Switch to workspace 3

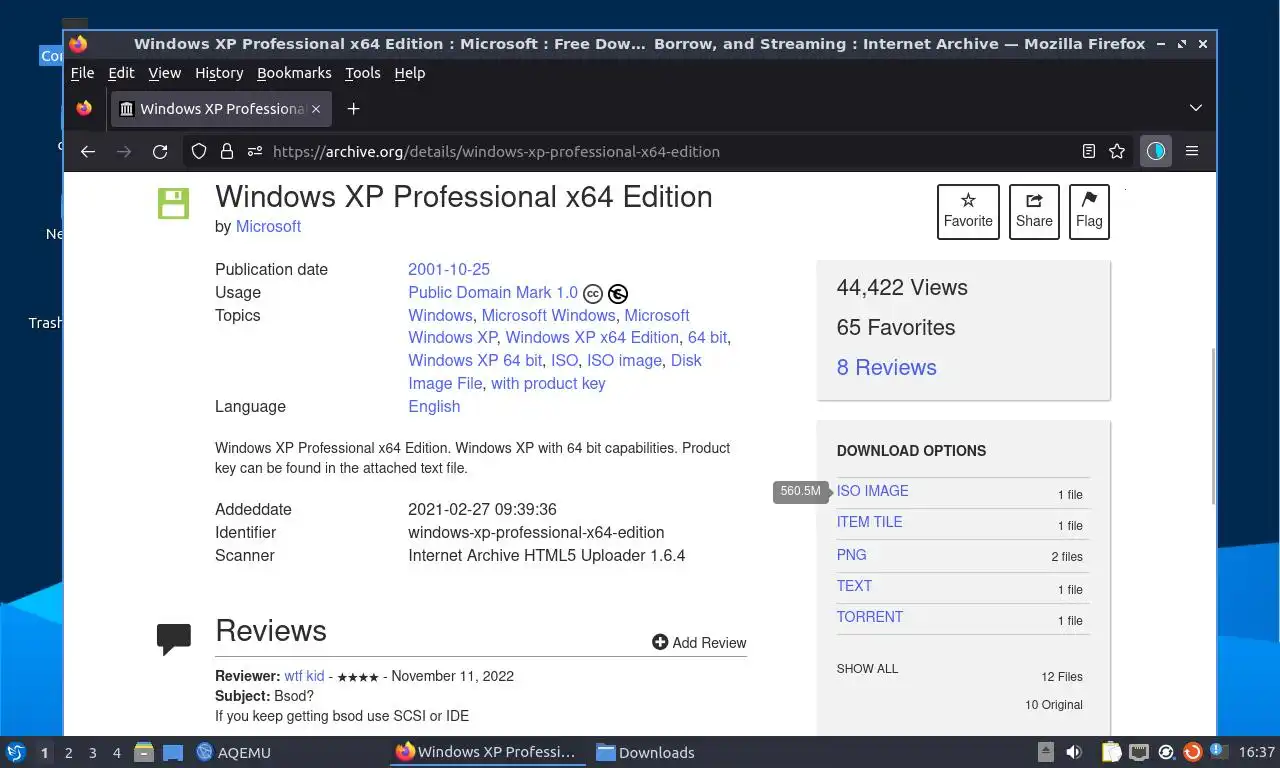93,753
